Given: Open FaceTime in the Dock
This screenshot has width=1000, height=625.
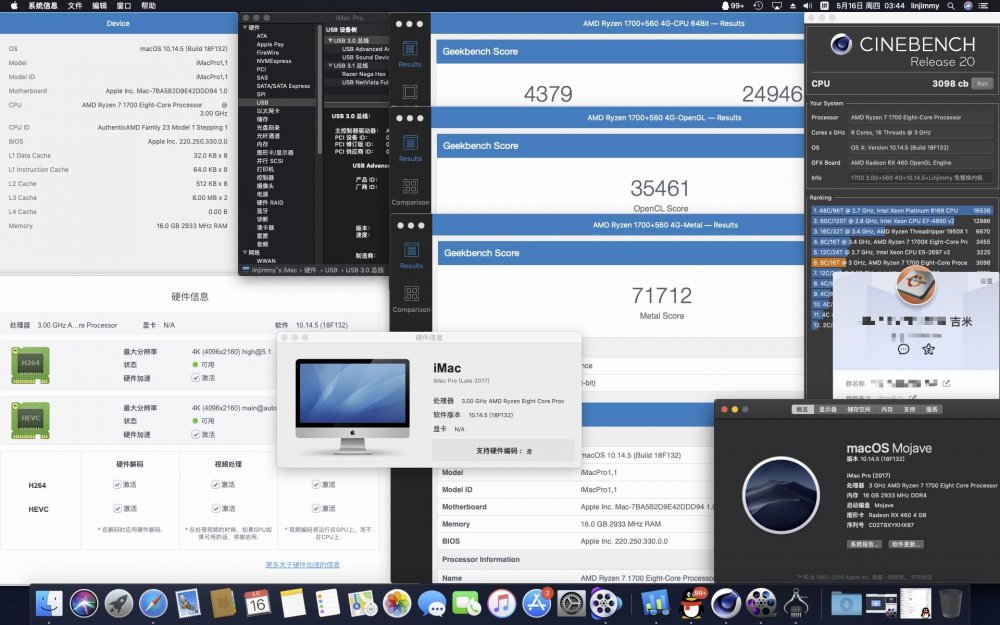Looking at the screenshot, I should (x=466, y=603).
